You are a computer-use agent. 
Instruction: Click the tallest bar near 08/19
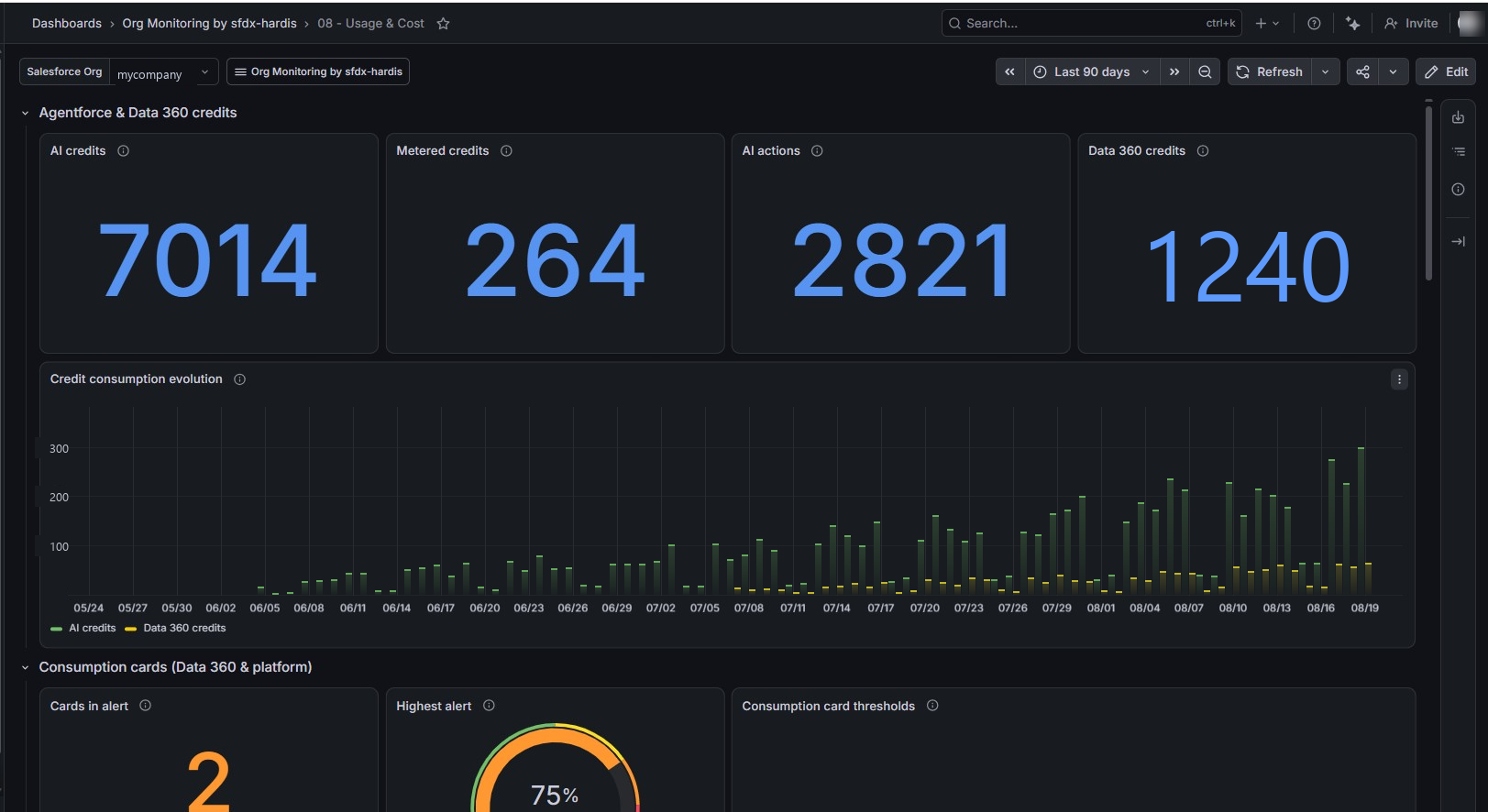(x=1361, y=521)
